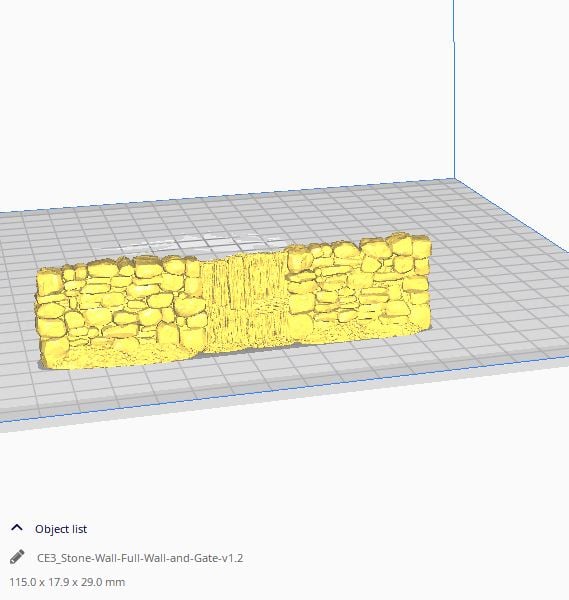The image size is (569, 600).
Task: Click the rubble base under the left wall
Action: [115, 355]
